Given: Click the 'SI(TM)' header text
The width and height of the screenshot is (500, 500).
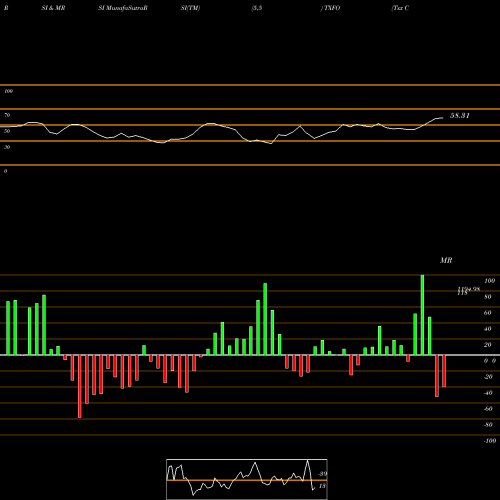Looking at the screenshot, I should pos(190,8).
